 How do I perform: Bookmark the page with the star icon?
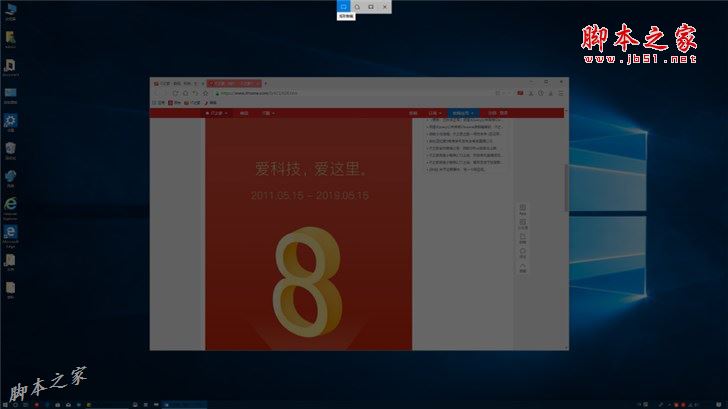tap(206, 93)
